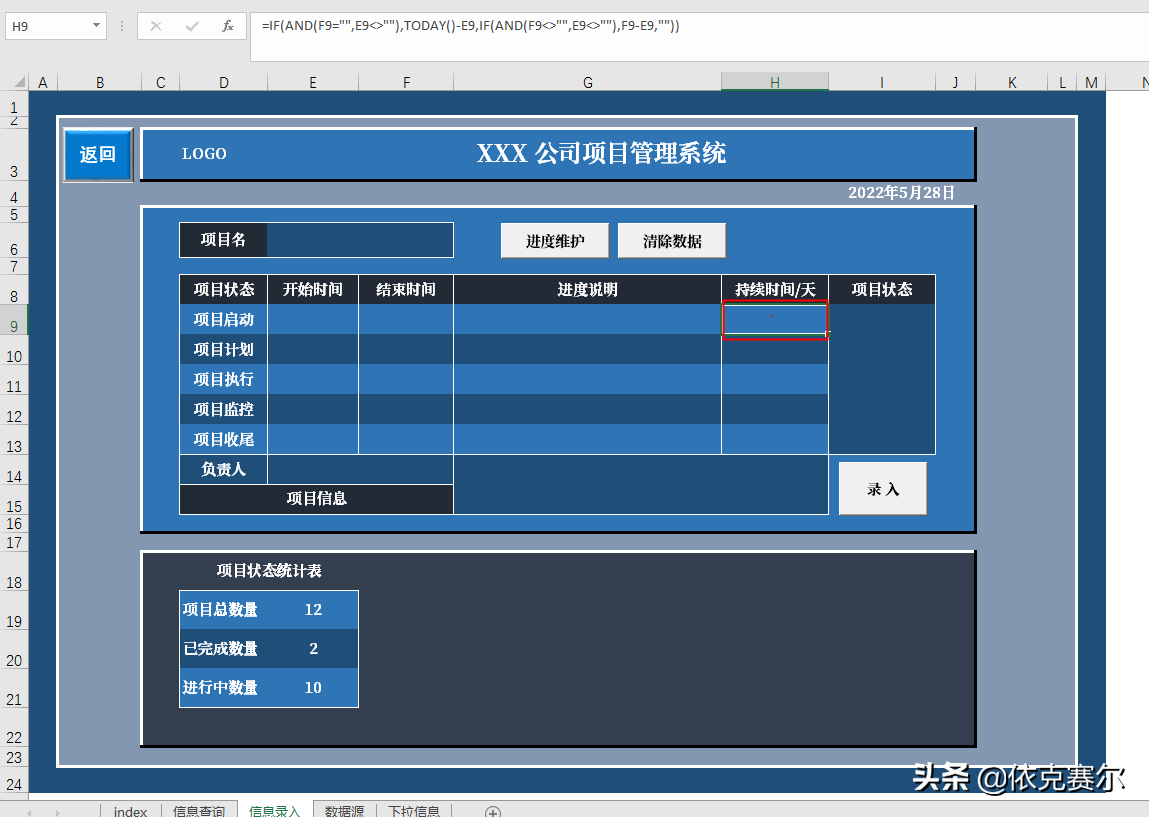The height and width of the screenshot is (817, 1149).
Task: Select column F header
Action: pyautogui.click(x=406, y=82)
